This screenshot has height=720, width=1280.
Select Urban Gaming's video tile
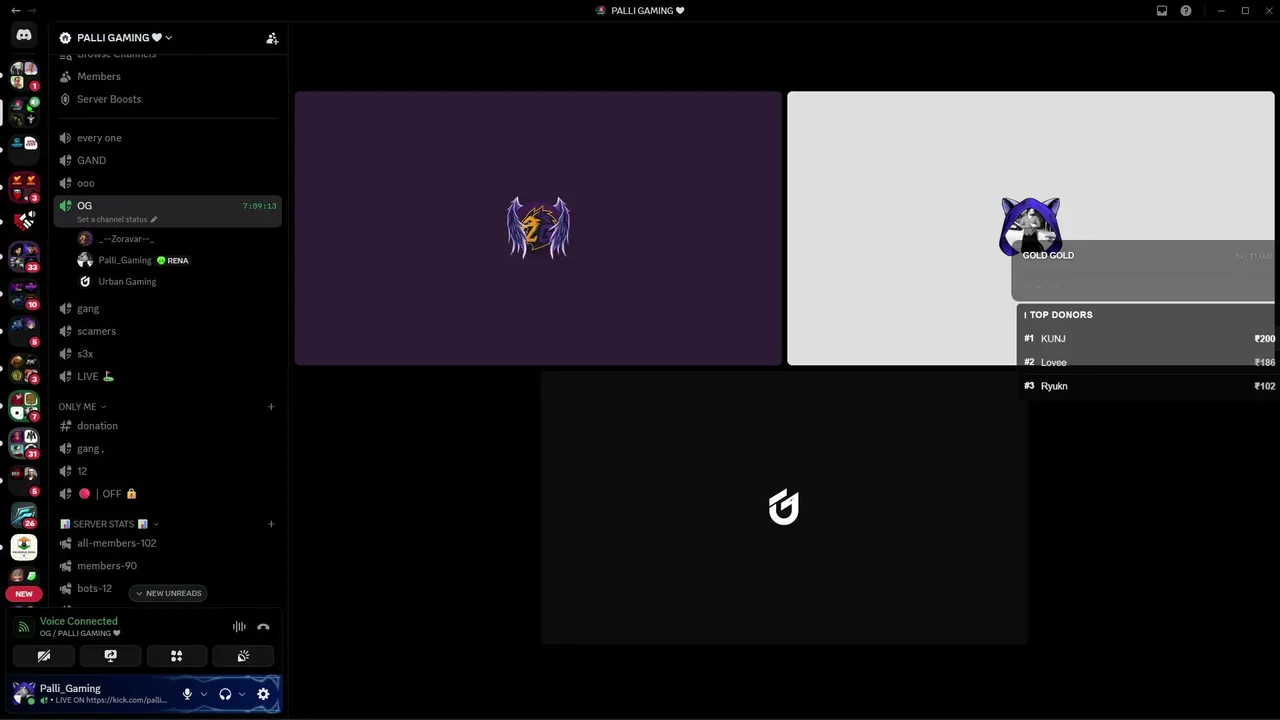(x=784, y=508)
